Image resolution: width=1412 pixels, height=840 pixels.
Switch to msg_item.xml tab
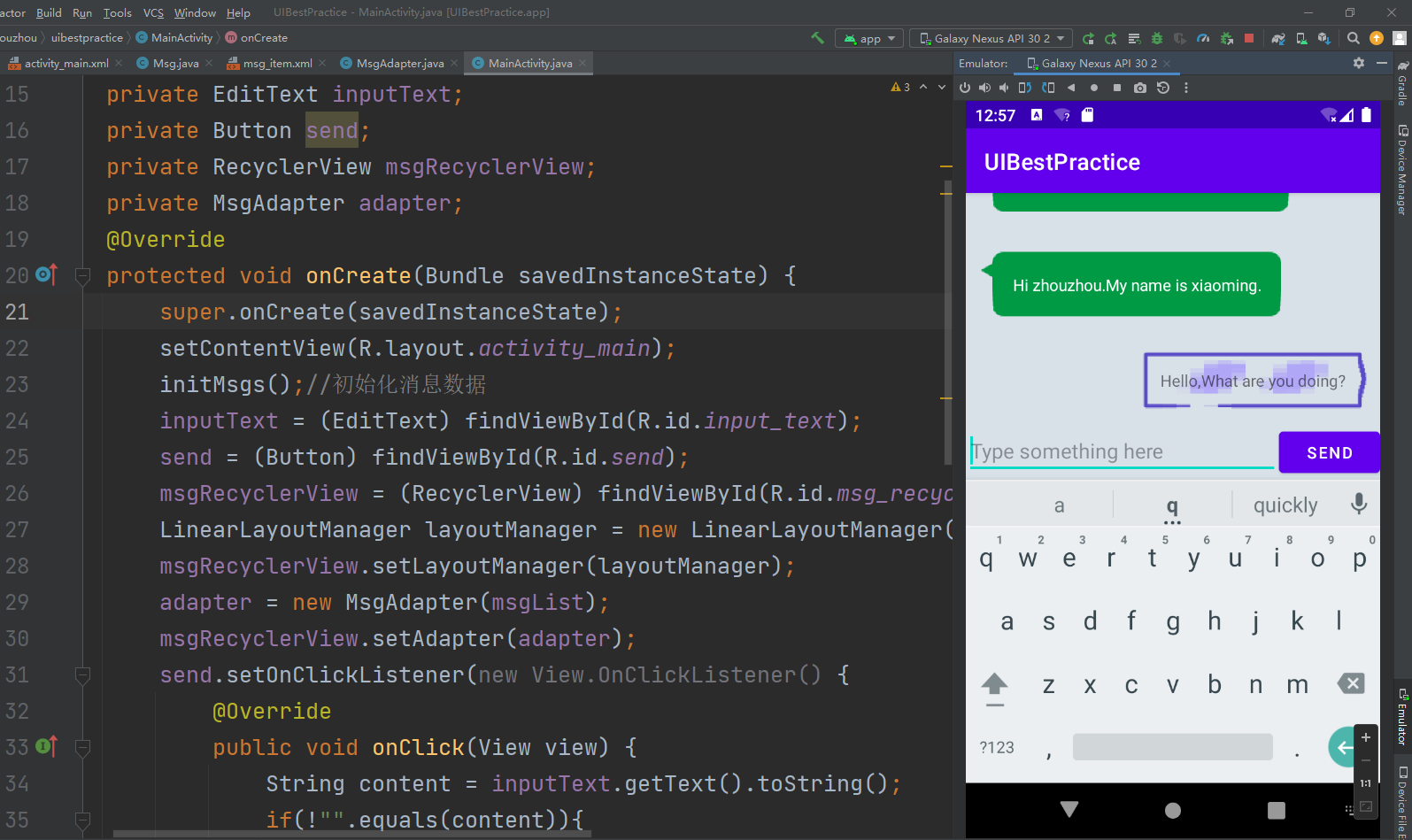tap(277, 63)
